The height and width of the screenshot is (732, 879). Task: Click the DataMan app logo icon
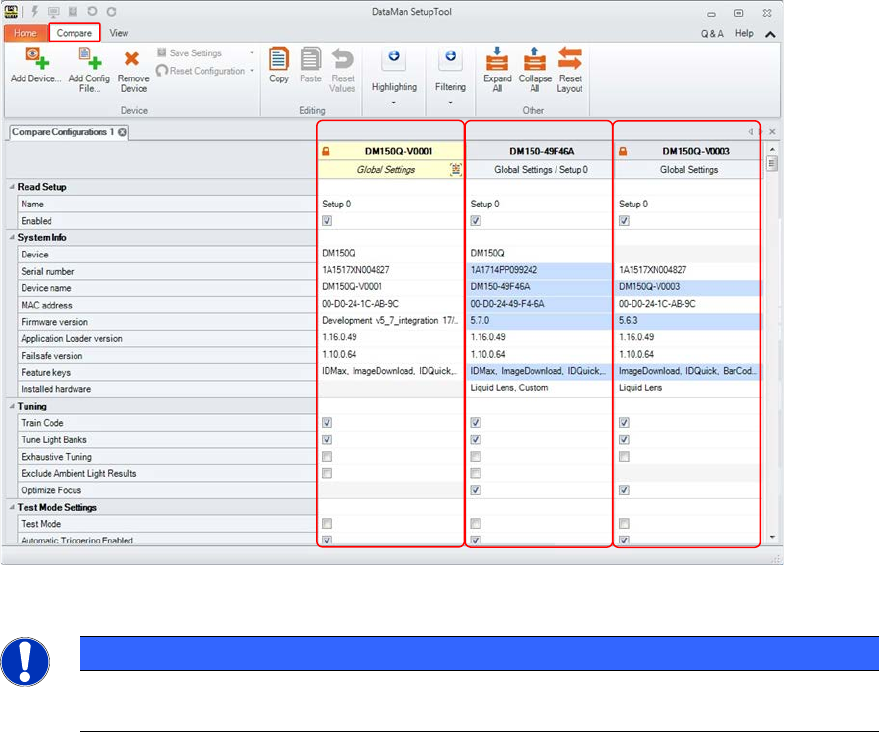[11, 11]
